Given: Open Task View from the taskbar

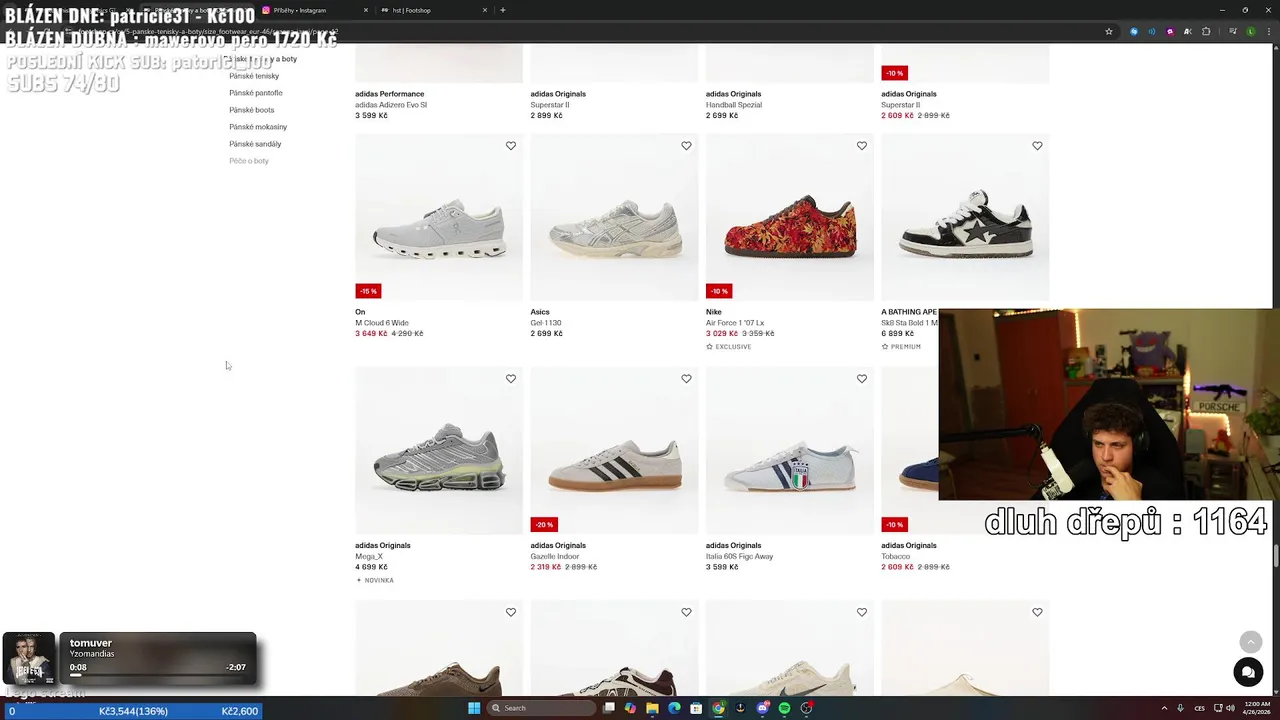Looking at the screenshot, I should [608, 708].
